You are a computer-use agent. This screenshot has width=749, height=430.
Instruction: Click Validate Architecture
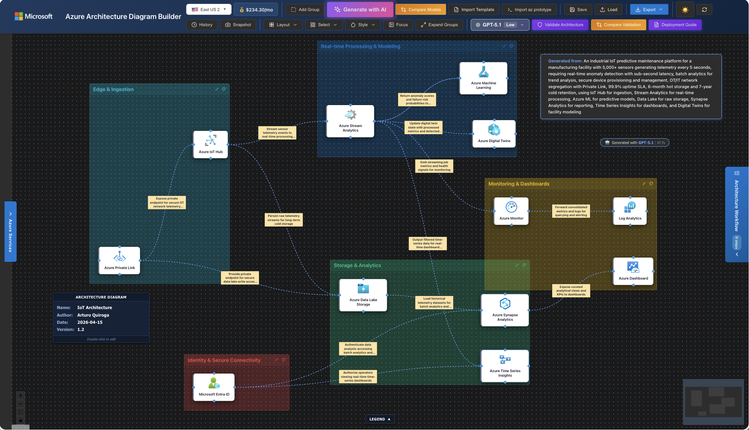click(x=560, y=25)
